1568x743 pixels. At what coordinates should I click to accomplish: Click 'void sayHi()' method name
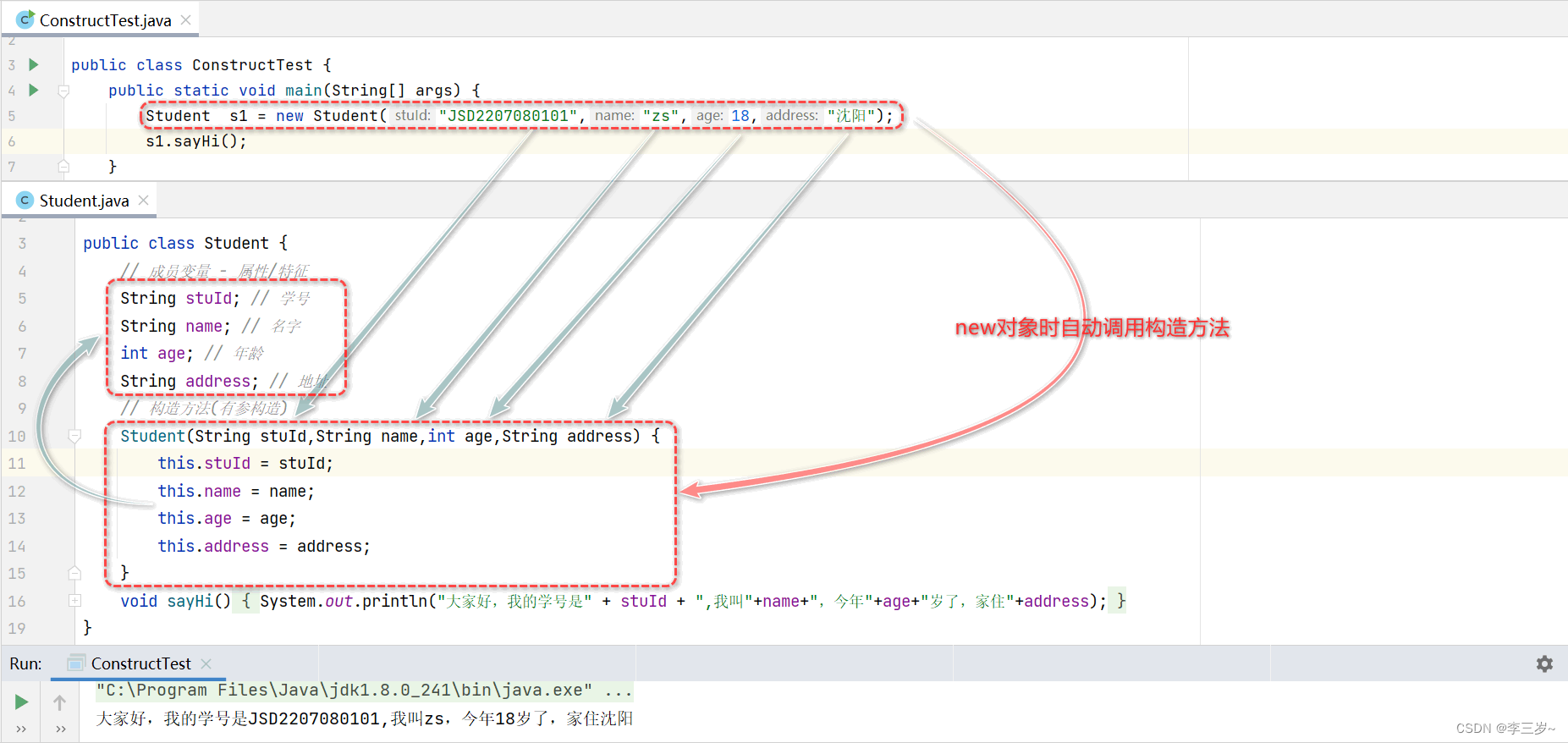pyautogui.click(x=199, y=602)
